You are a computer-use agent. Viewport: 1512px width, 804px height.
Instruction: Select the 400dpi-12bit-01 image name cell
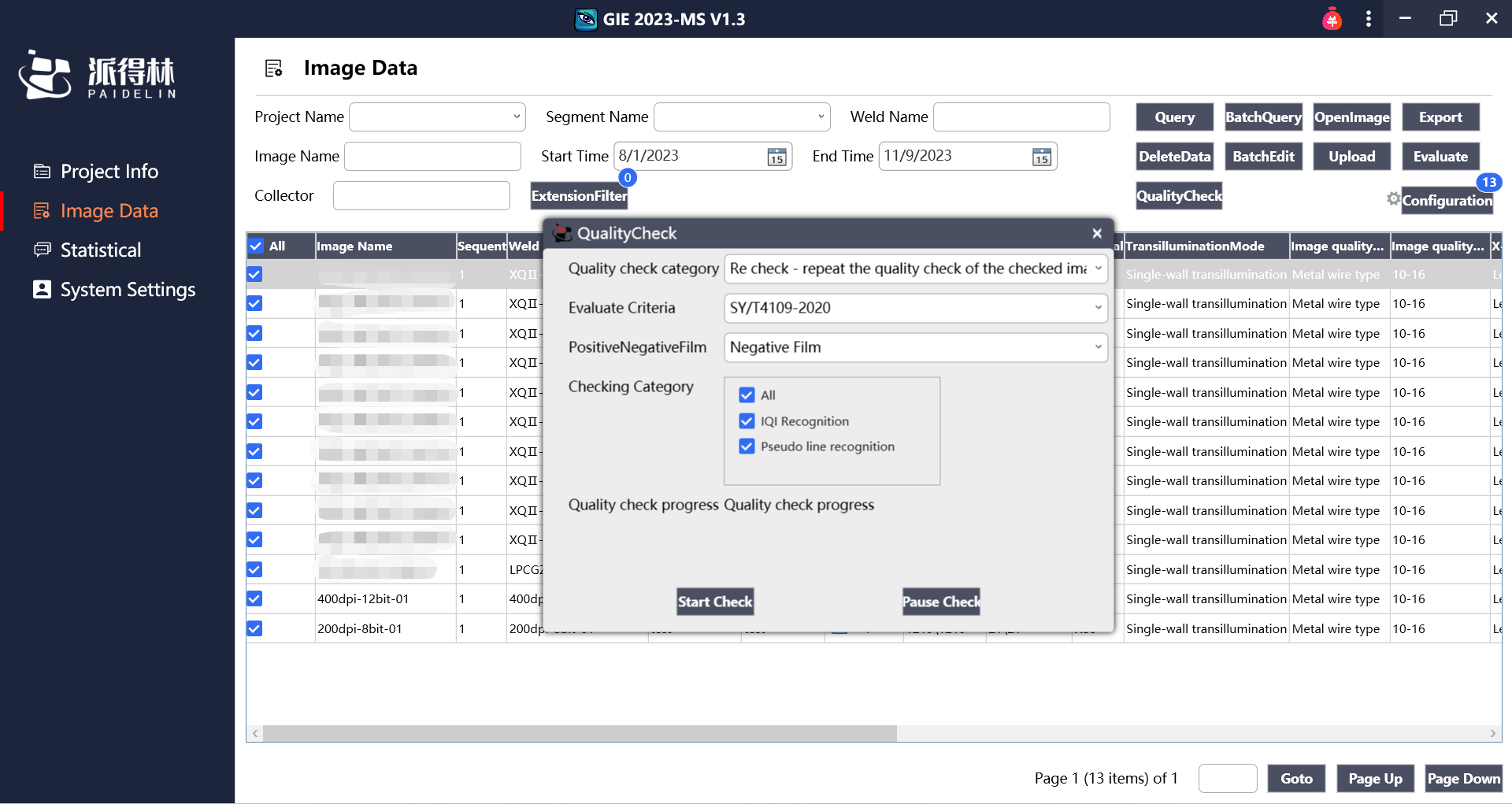tap(385, 599)
